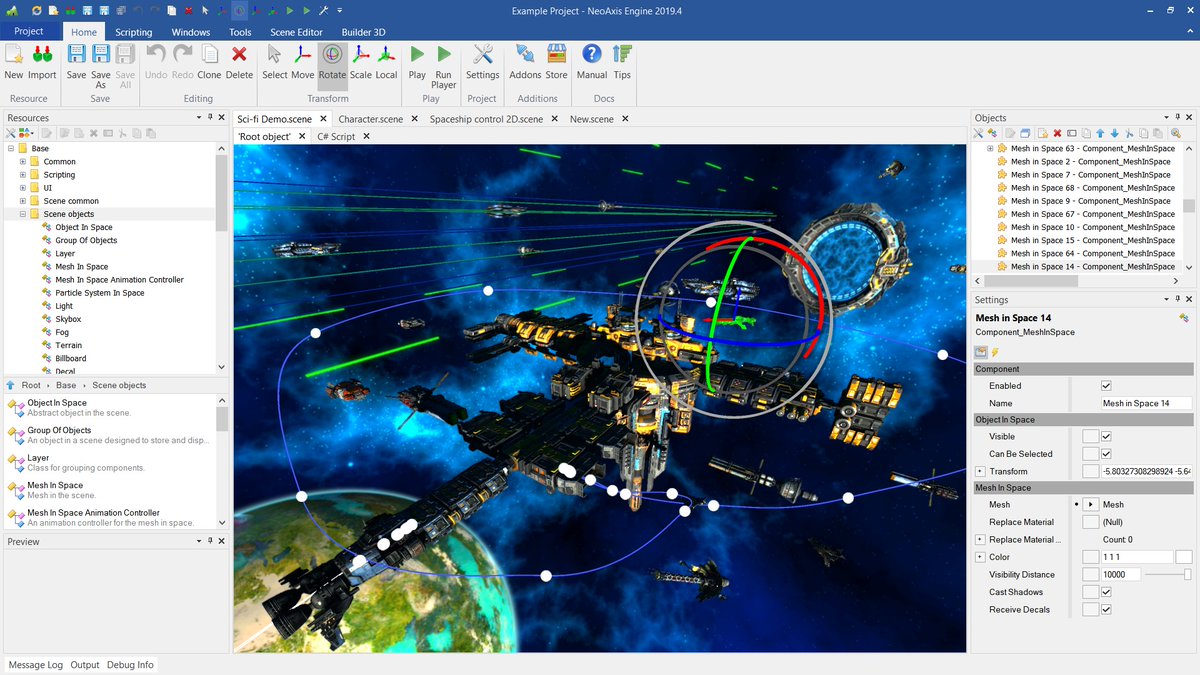Expand the UI folder in Resources

[22, 188]
